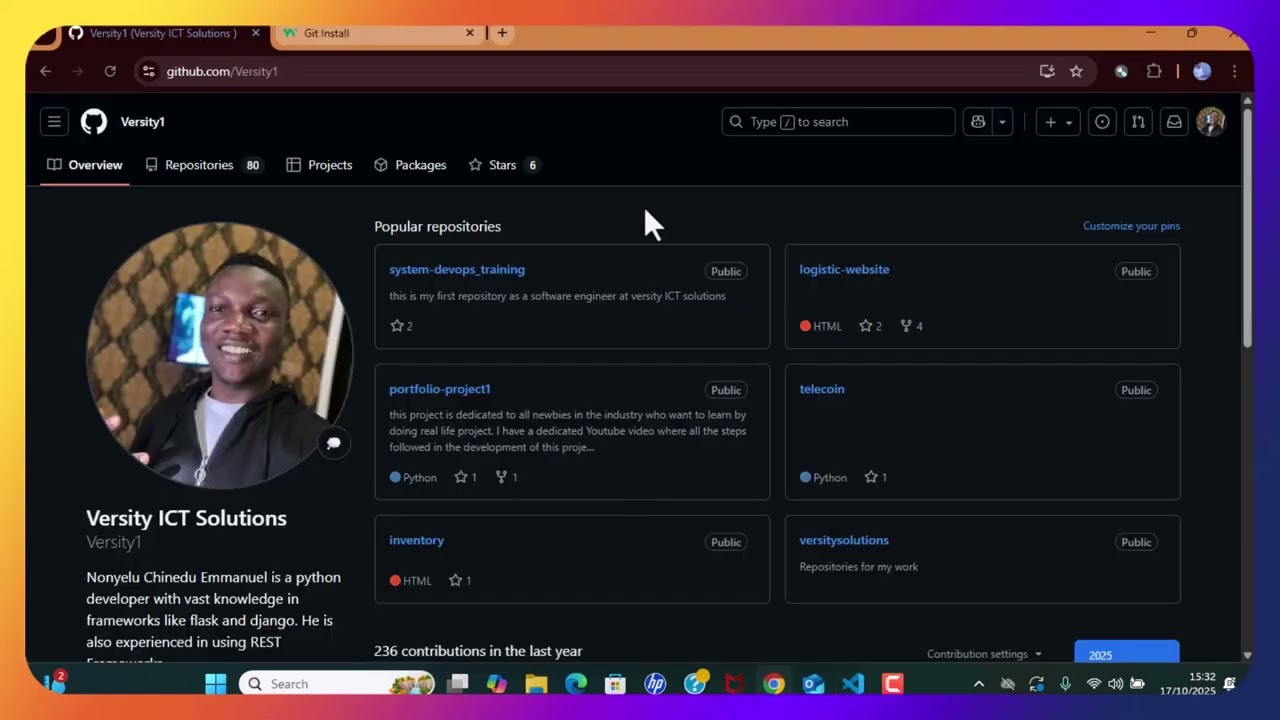Screen dimensions: 1280x720
Task: Go back to the previous page
Action: tap(45, 71)
